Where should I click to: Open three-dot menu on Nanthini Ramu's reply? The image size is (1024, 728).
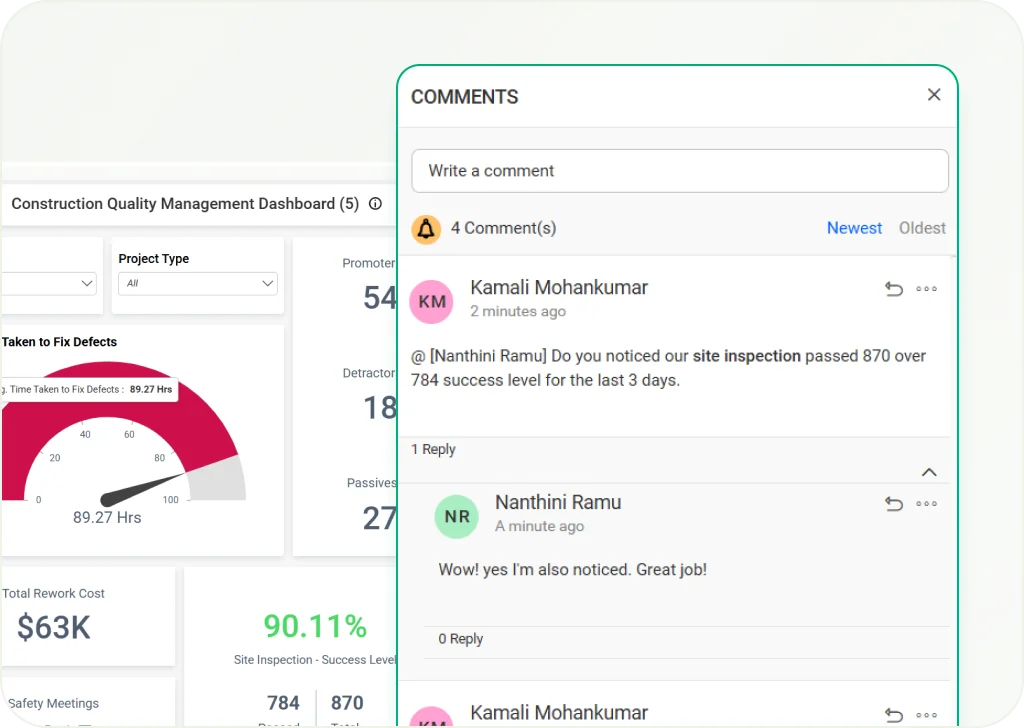927,504
